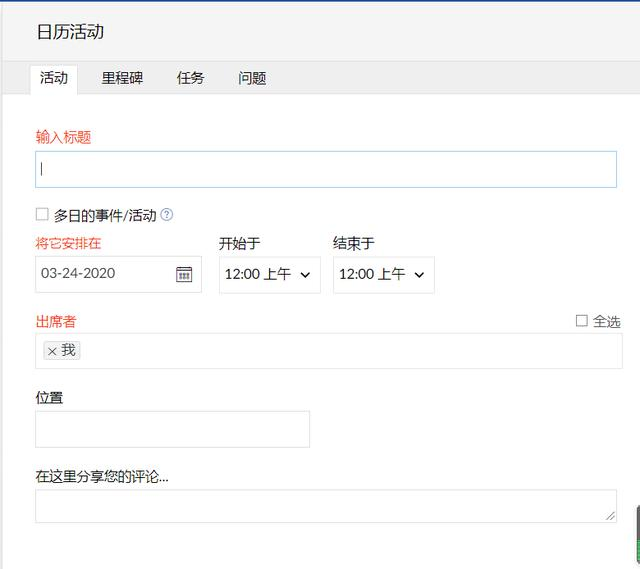Click the 多日的事件/活动 label text

point(105,215)
